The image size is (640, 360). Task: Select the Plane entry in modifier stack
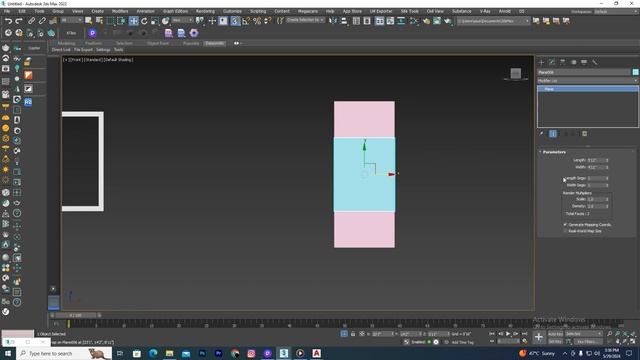coord(588,89)
